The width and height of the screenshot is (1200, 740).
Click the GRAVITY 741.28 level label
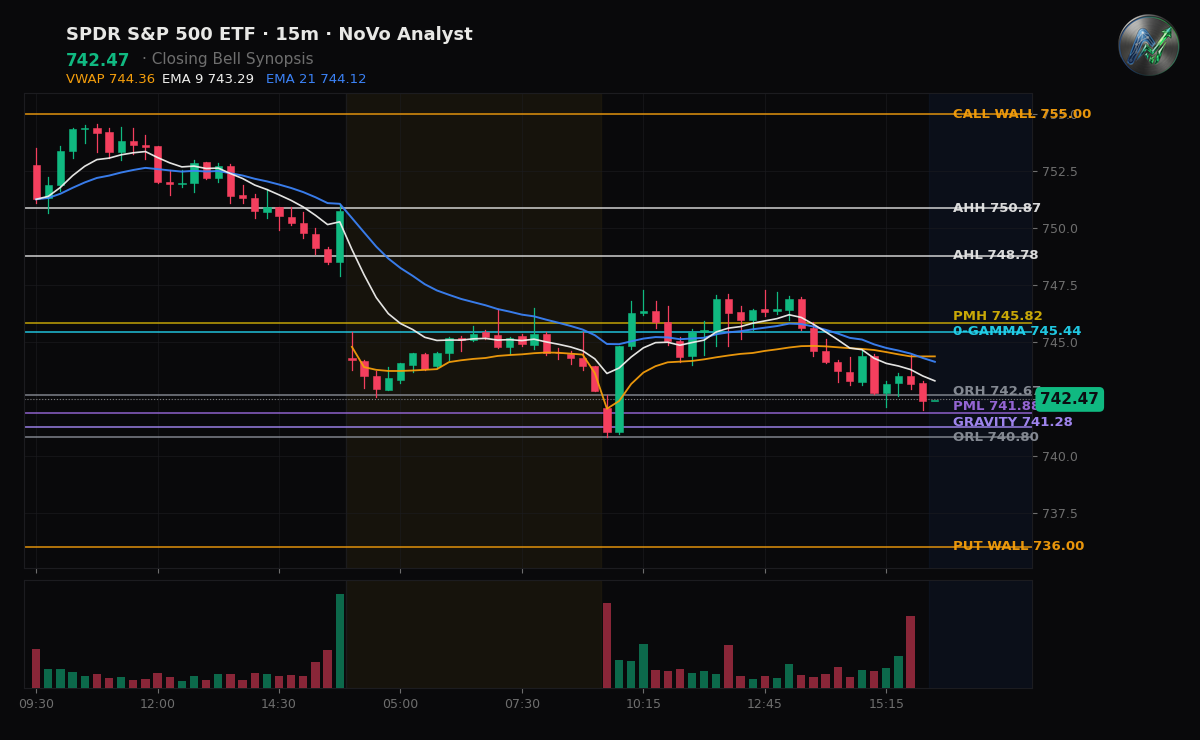[1013, 422]
